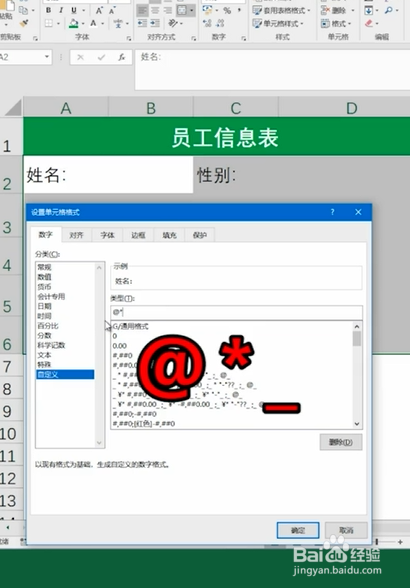Click the dialog help question mark
This screenshot has height=588, width=410.
click(x=332, y=212)
